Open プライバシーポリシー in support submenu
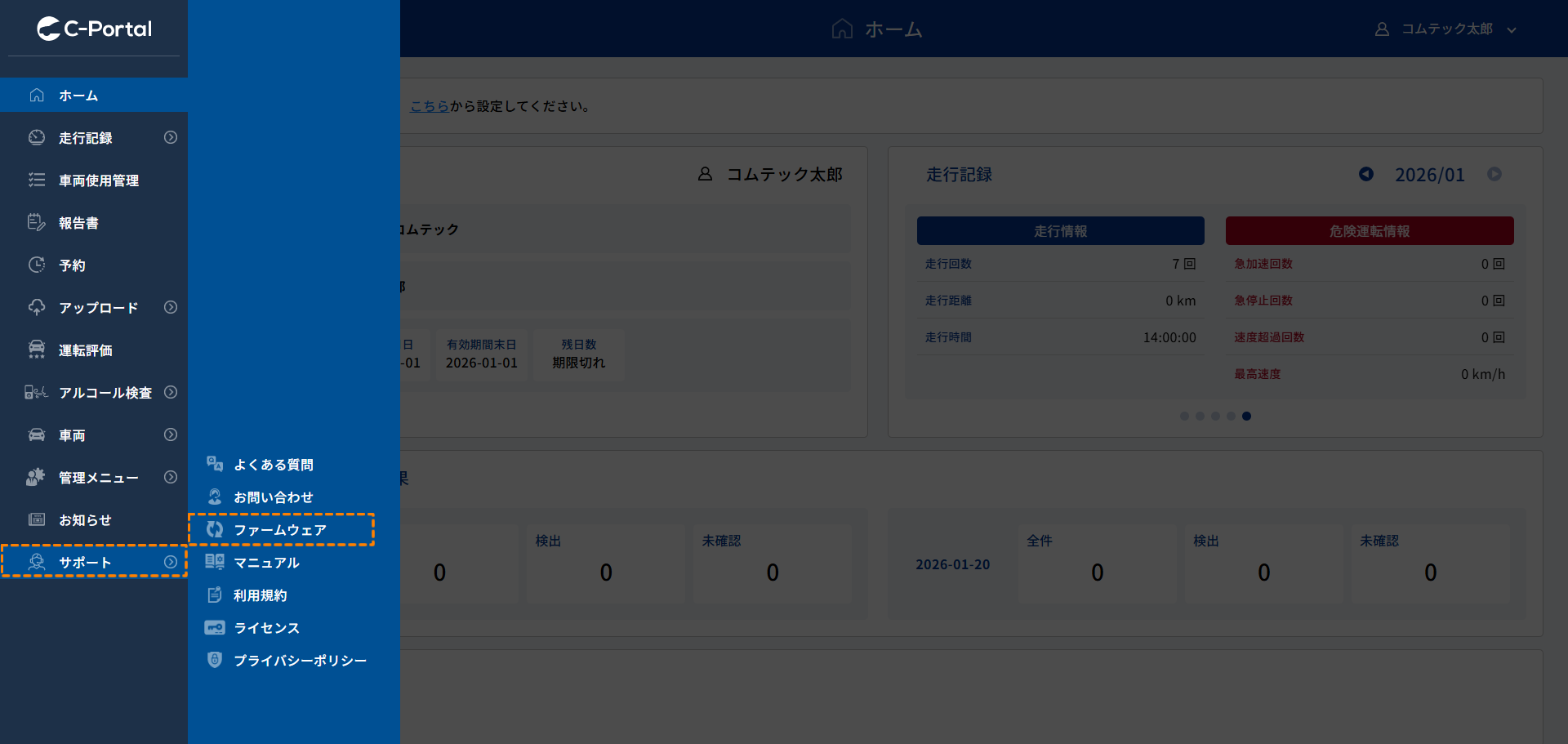This screenshot has width=1568, height=744. coord(300,661)
